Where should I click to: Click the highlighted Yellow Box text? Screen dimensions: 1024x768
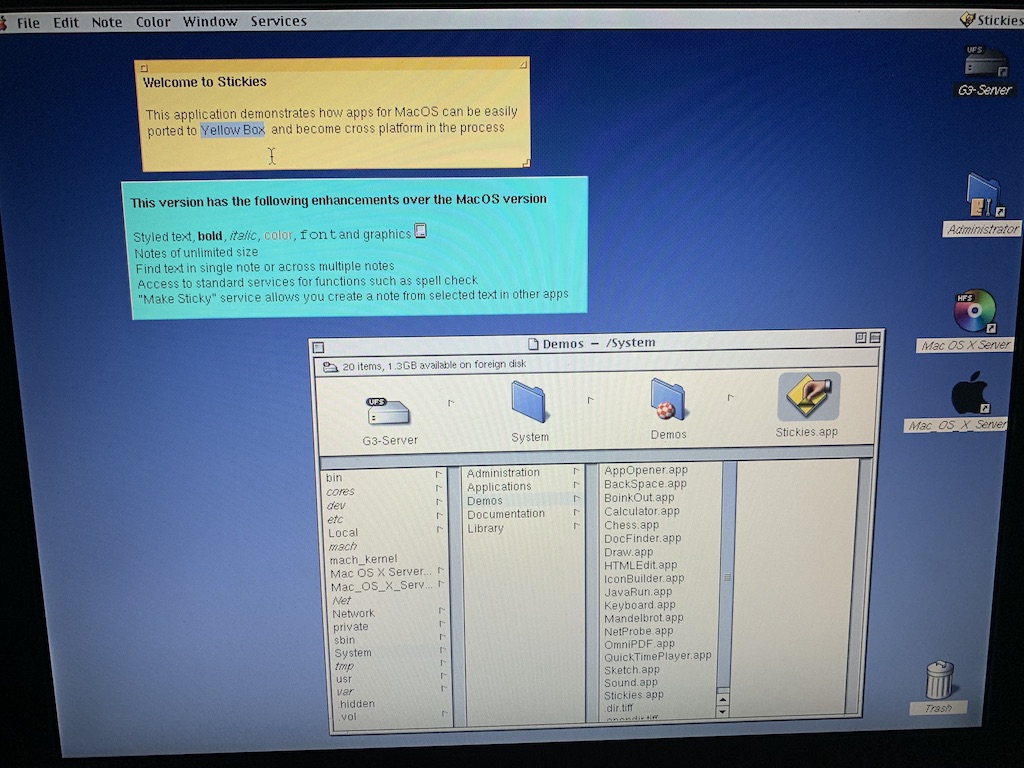(x=232, y=129)
